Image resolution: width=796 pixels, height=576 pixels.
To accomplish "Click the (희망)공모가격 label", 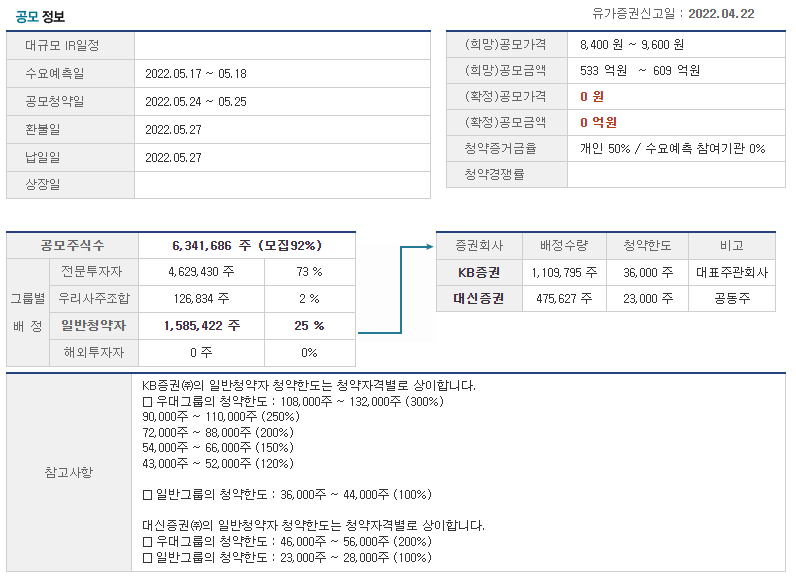I will coord(506,45).
